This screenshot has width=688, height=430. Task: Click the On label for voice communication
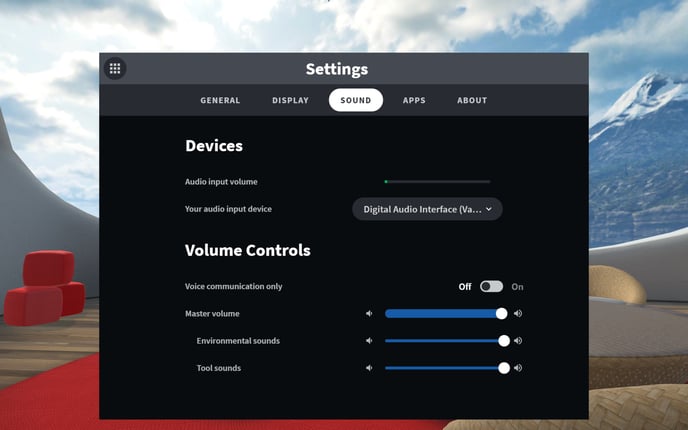click(517, 287)
